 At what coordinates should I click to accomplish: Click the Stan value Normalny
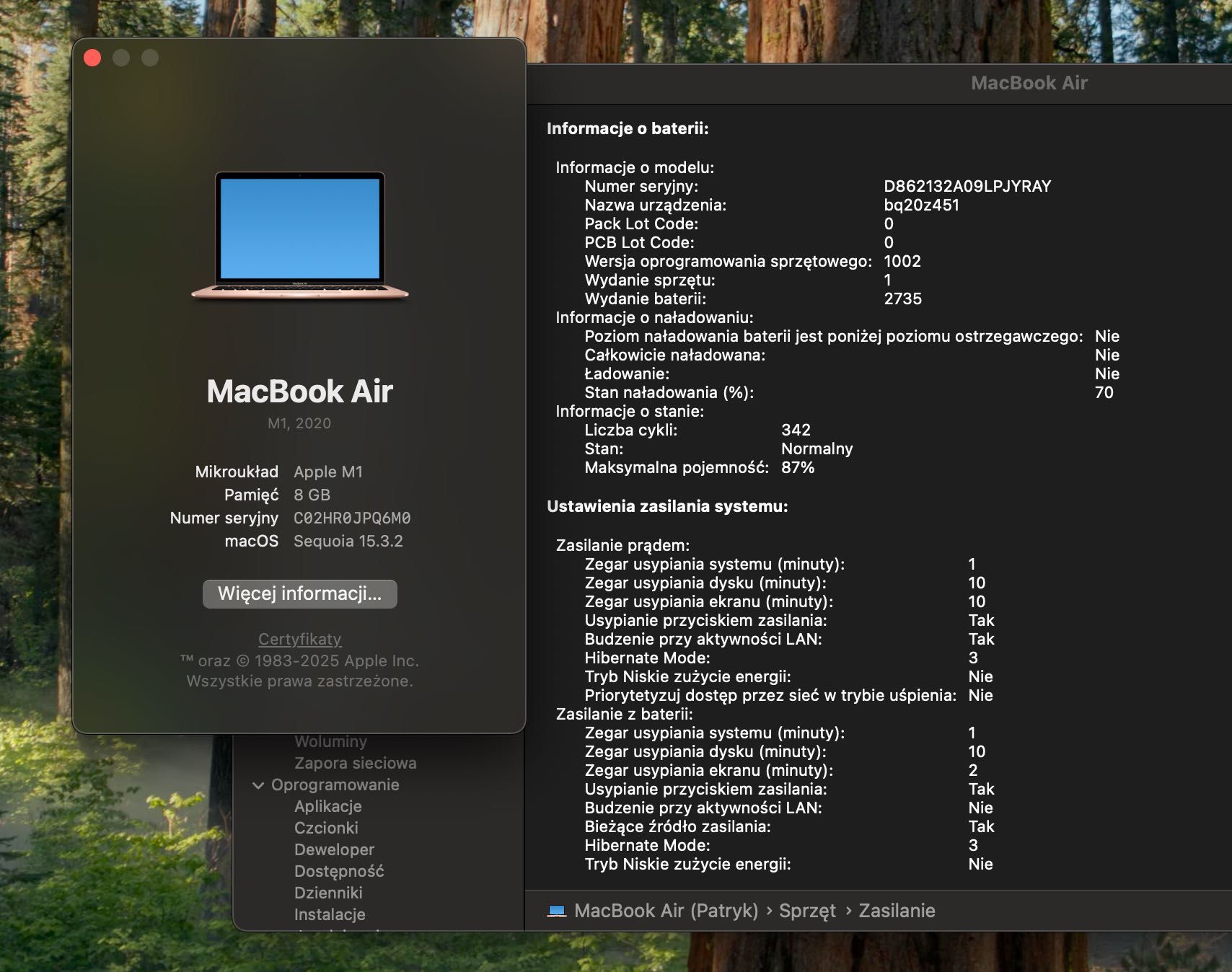(x=817, y=449)
